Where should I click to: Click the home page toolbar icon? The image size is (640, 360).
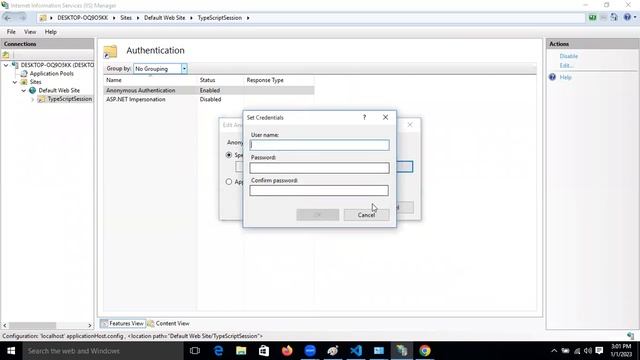pyautogui.click(x=614, y=18)
